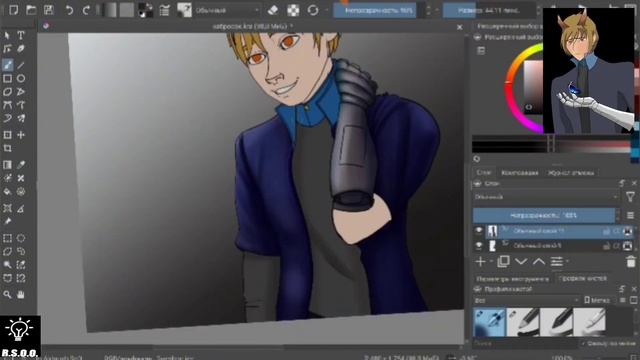Select the Polygonal Selection tool
This screenshot has width=640, height=360.
coord(7,251)
